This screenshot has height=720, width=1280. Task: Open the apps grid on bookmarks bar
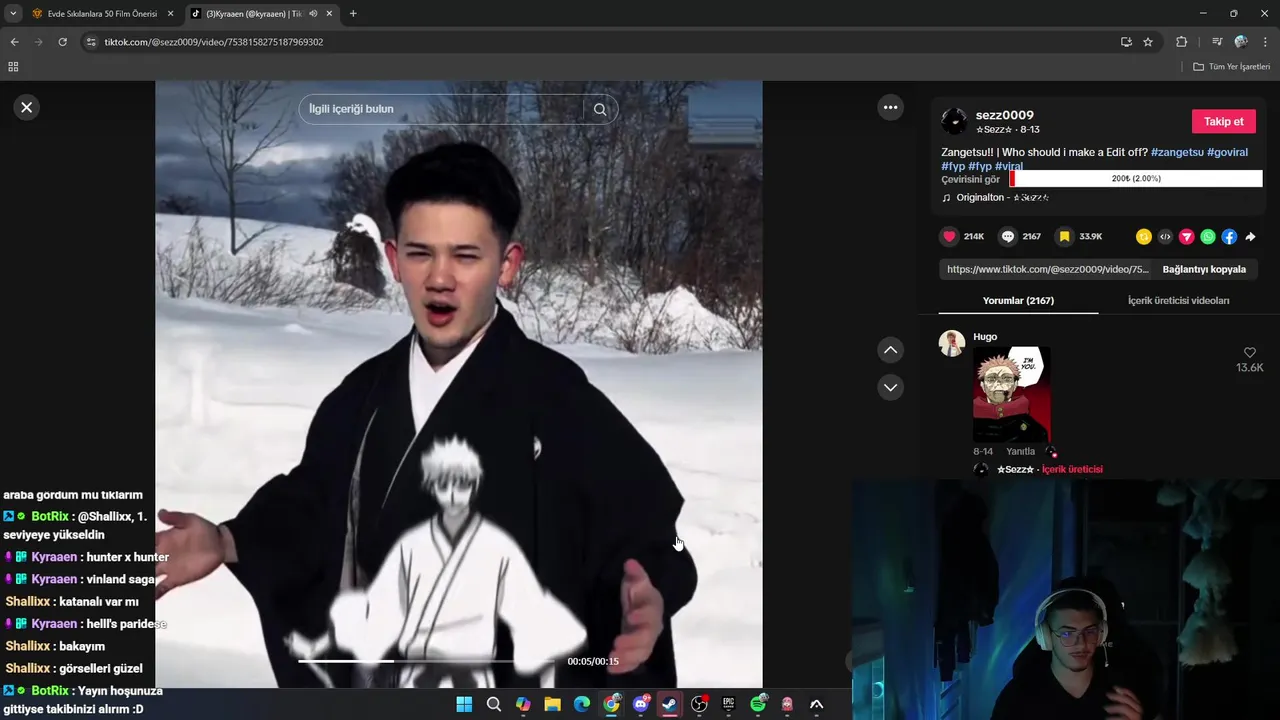pos(13,66)
